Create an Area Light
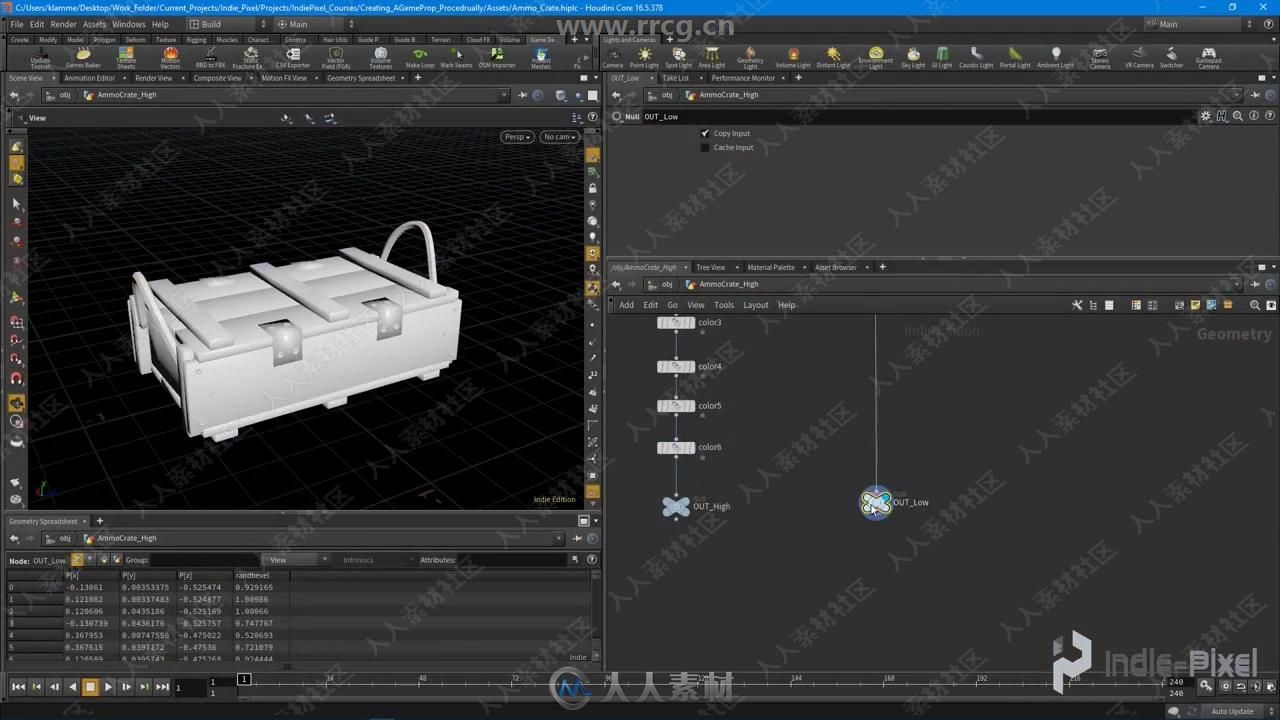This screenshot has height=720, width=1280. point(711,58)
